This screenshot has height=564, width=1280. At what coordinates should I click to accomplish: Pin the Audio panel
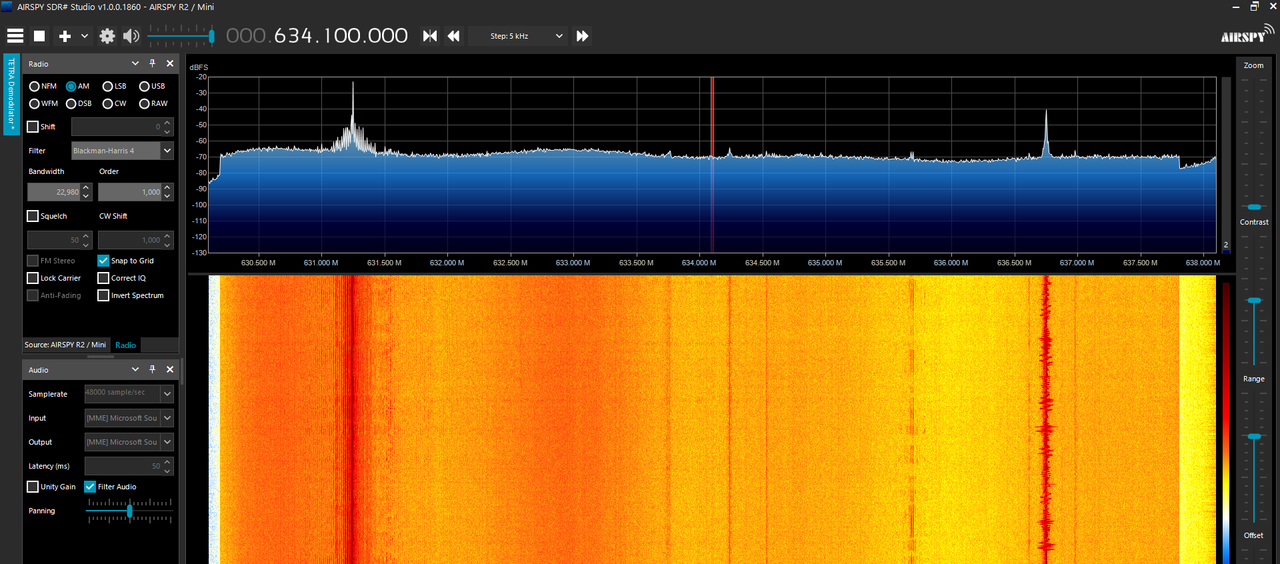(x=153, y=370)
